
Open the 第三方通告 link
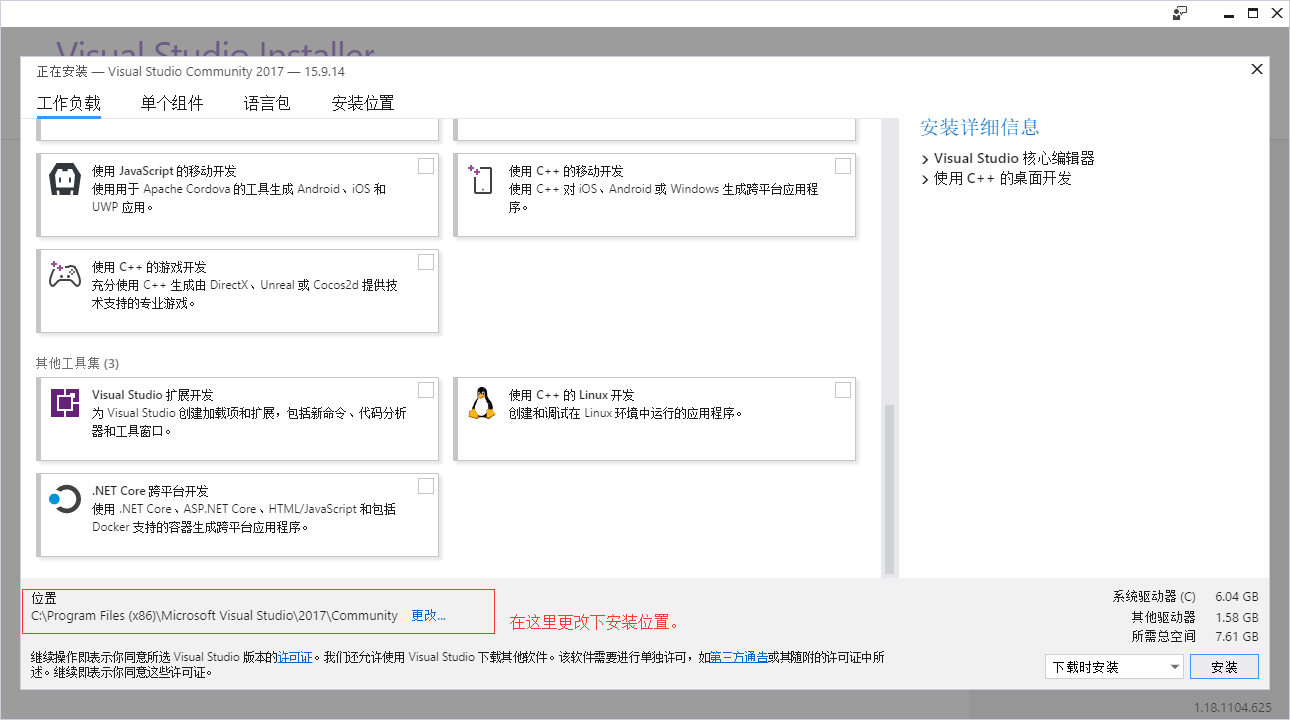coord(738,657)
